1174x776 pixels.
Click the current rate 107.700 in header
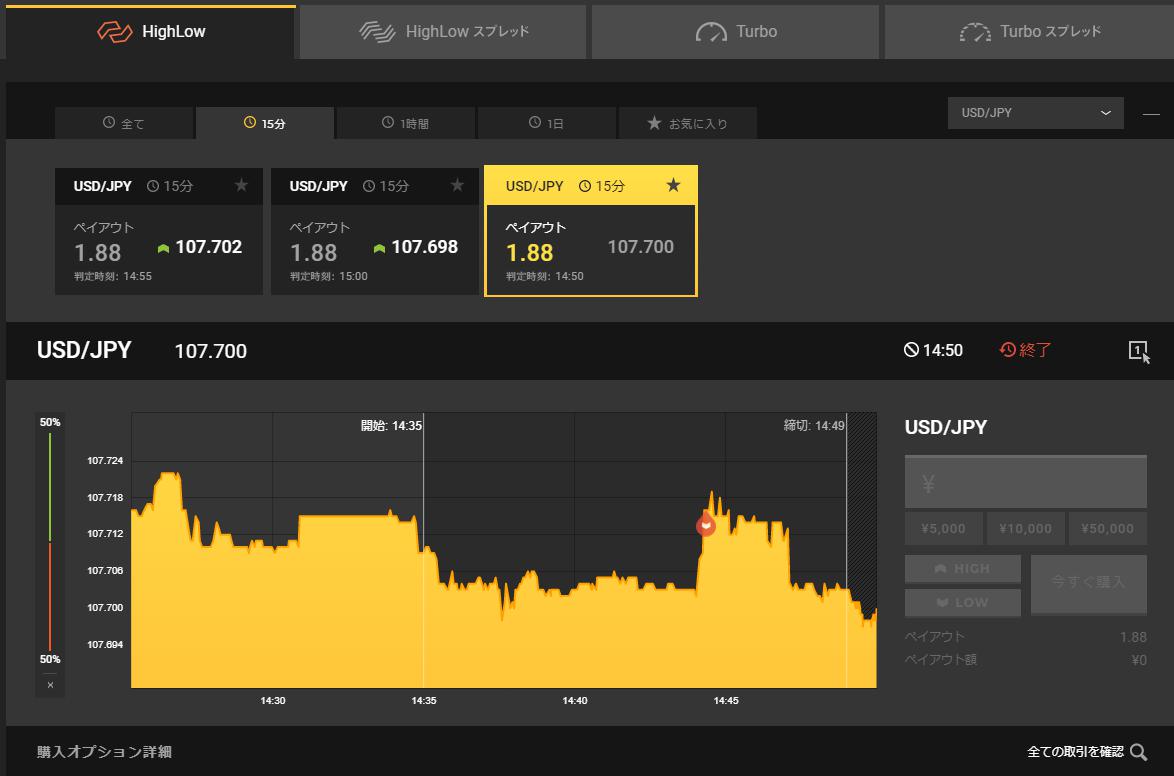point(210,351)
